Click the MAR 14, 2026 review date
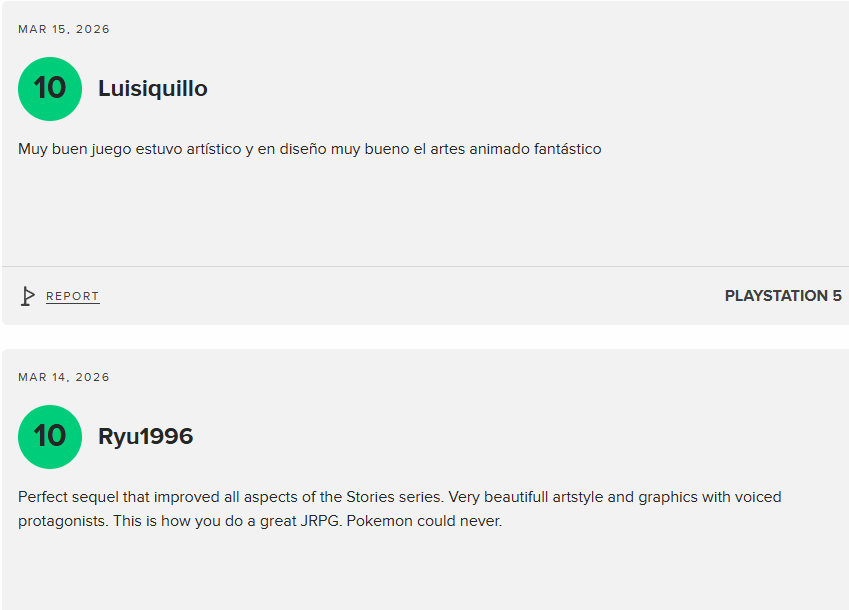This screenshot has height=610, width=849. tap(64, 377)
